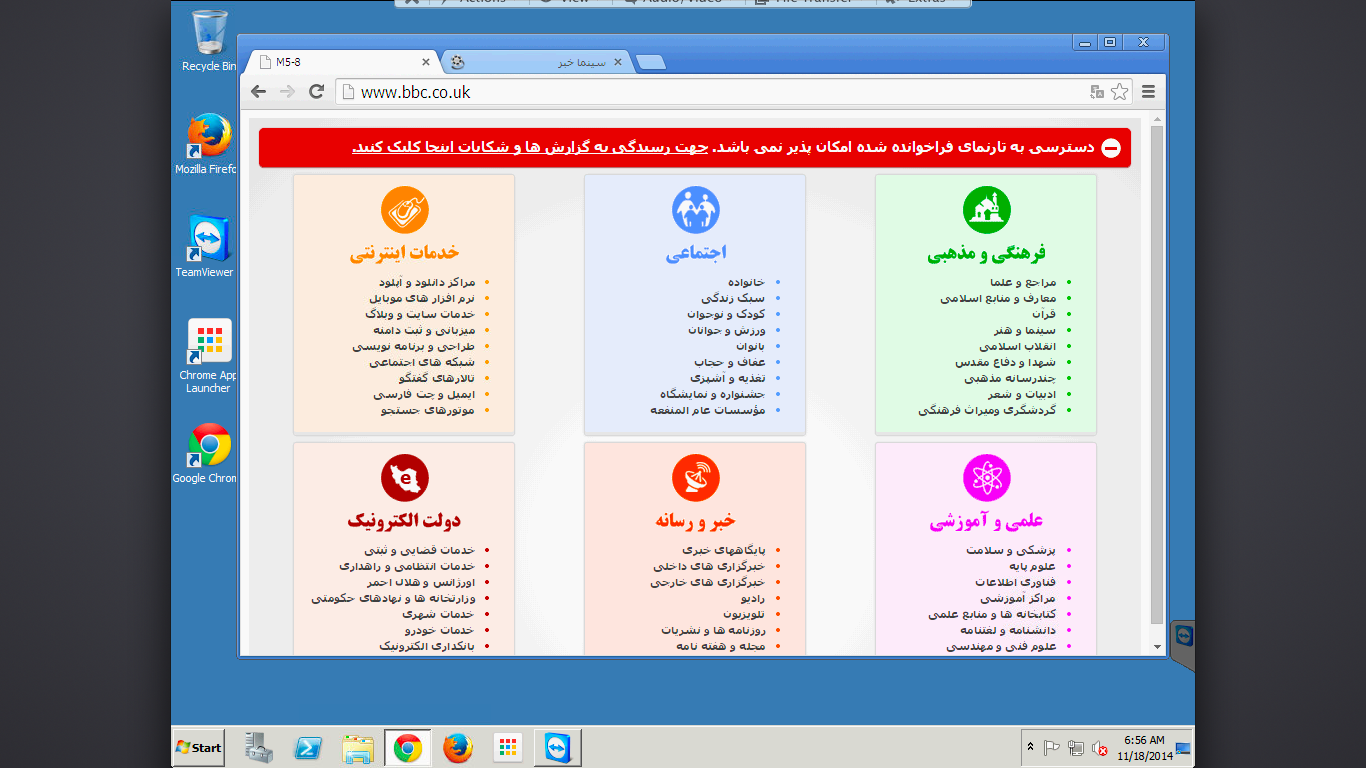Select the TeamViewer desktop shortcut

207,247
